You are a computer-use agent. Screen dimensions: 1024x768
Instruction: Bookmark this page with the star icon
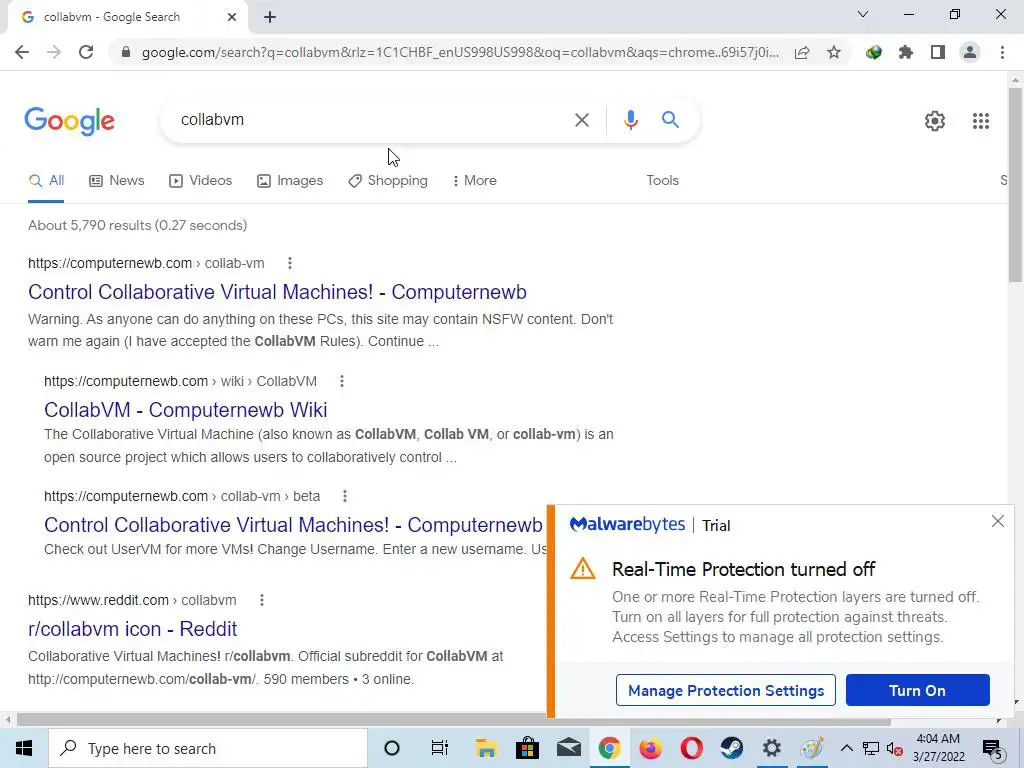pyautogui.click(x=834, y=52)
